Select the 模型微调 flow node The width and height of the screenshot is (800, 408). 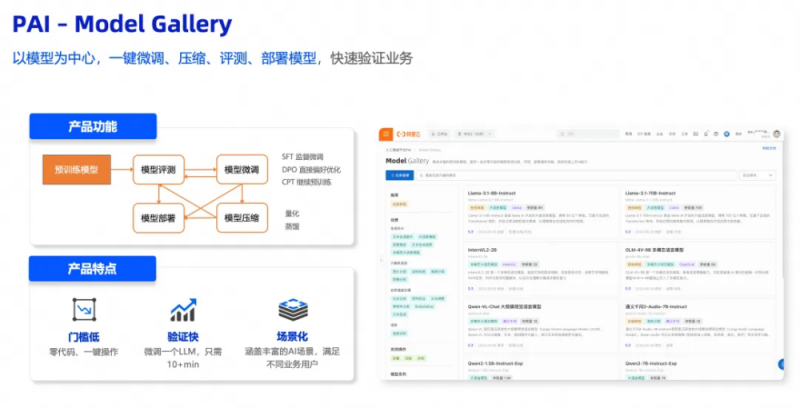242,170
